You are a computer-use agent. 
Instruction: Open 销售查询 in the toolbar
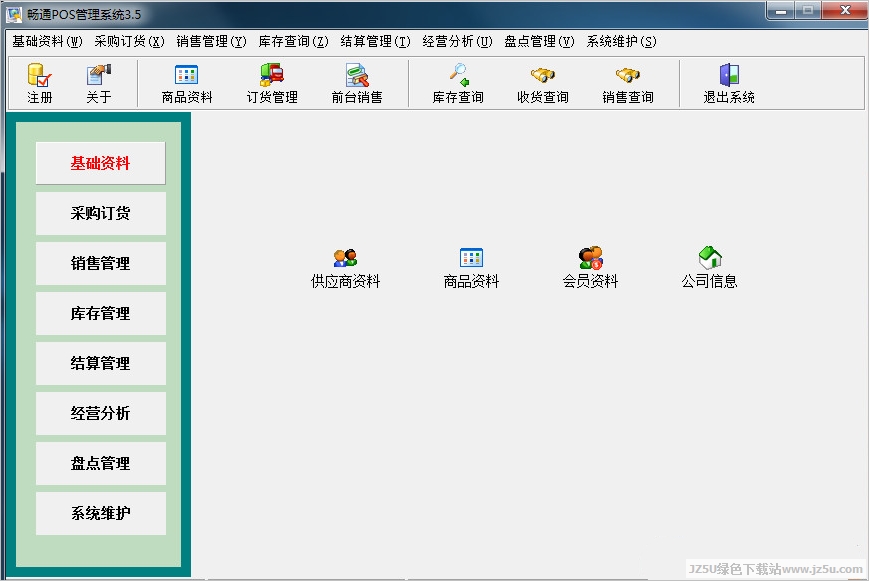(x=628, y=83)
